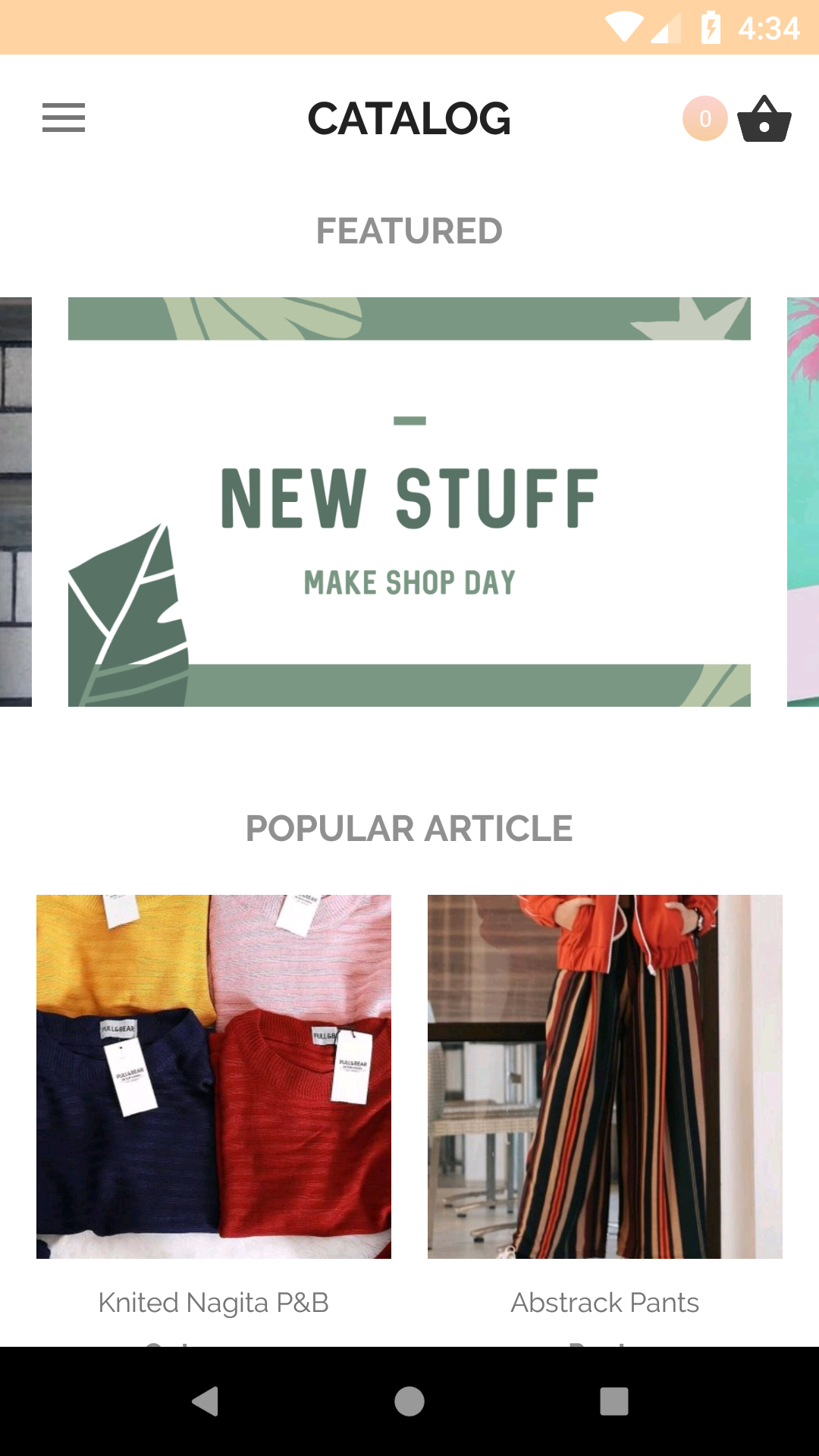Screen dimensions: 819x1456
Task: Show the previous featured banner on left
Action: [16, 502]
